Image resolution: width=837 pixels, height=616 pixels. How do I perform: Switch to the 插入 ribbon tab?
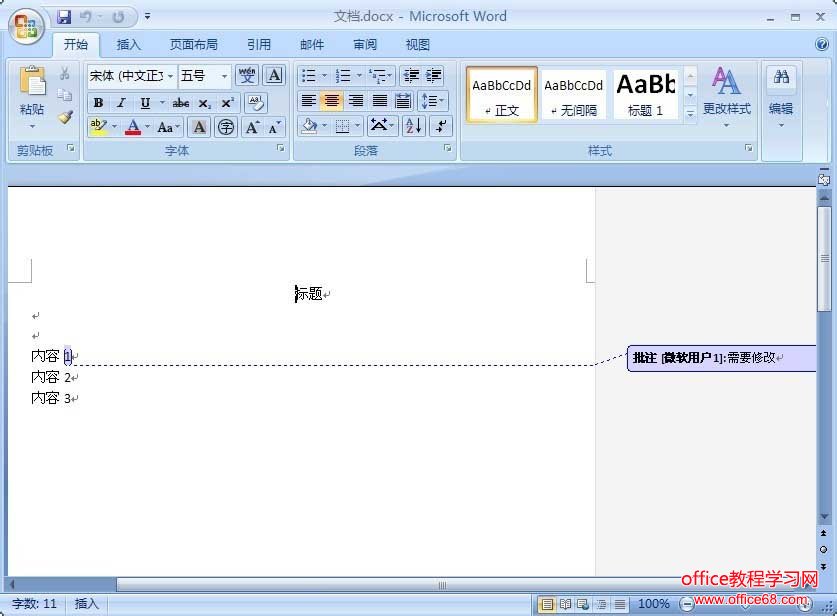129,44
